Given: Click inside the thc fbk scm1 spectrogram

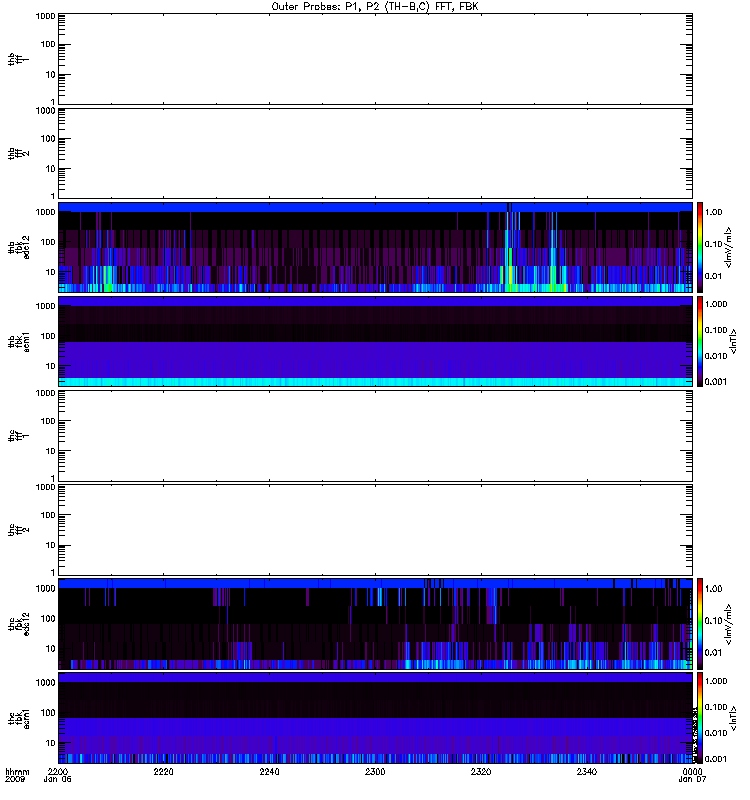Looking at the screenshot, I should (375, 718).
